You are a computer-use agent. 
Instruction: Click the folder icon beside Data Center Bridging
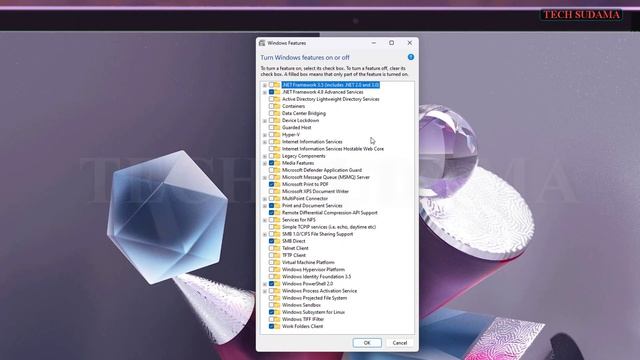coord(277,113)
